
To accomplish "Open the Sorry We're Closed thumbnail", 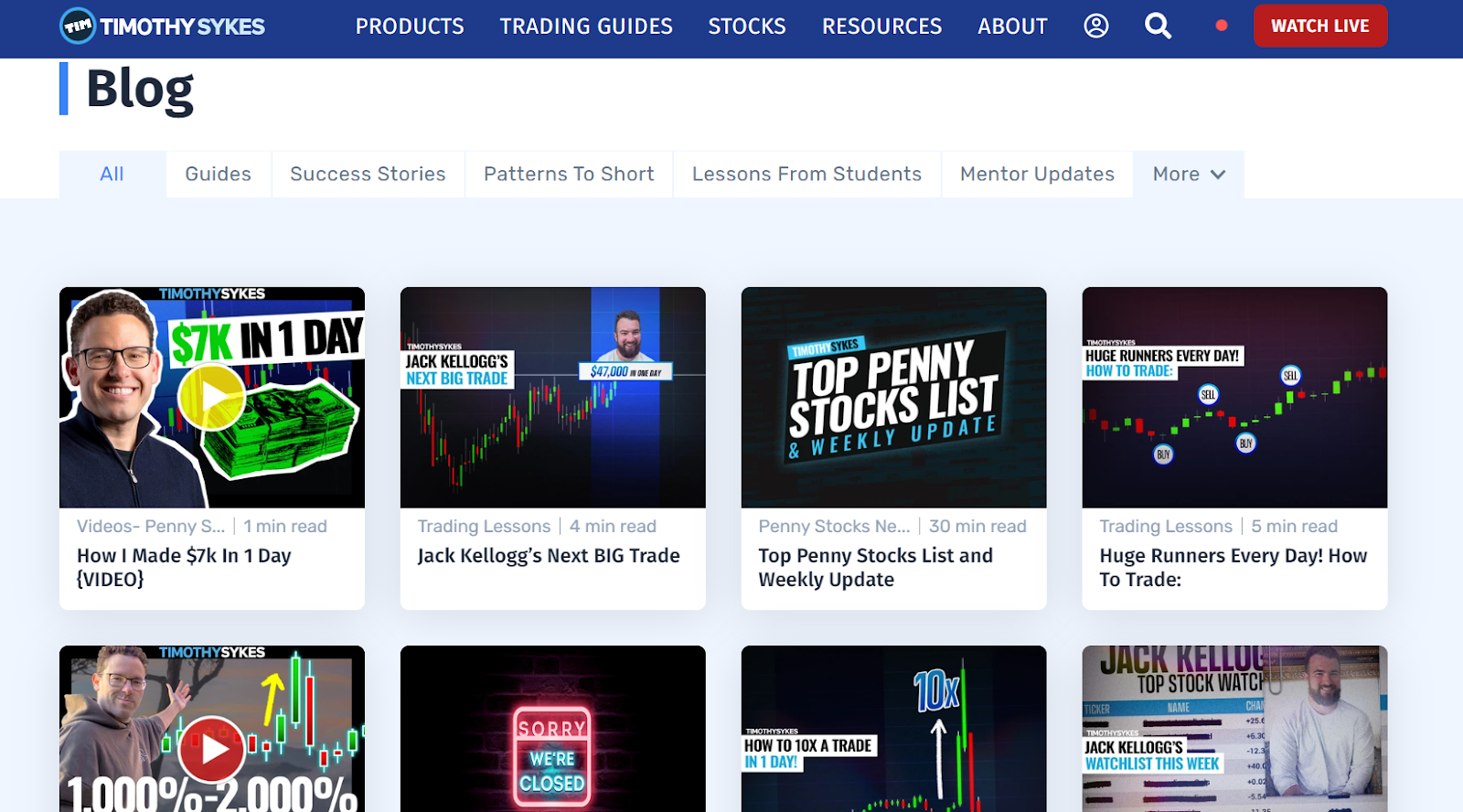I will point(553,729).
